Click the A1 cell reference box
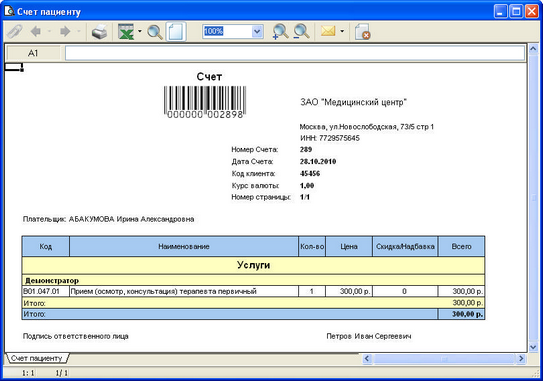 pos(33,53)
